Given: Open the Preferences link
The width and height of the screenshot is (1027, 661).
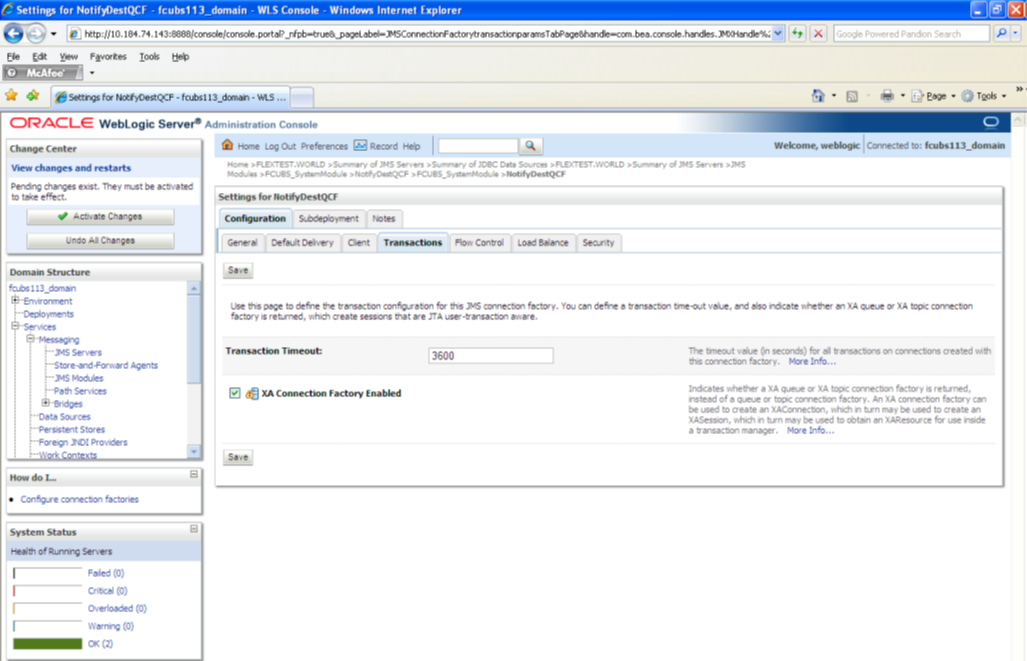Looking at the screenshot, I should [324, 146].
